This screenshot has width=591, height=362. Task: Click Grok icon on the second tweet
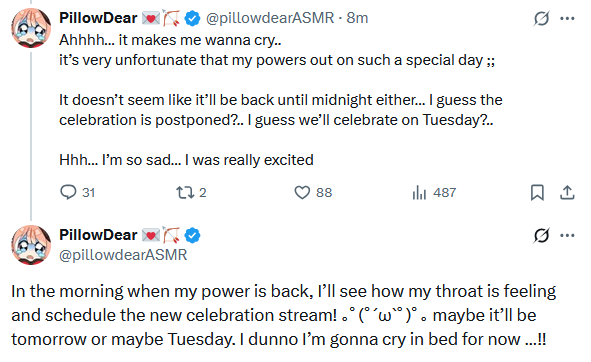541,235
